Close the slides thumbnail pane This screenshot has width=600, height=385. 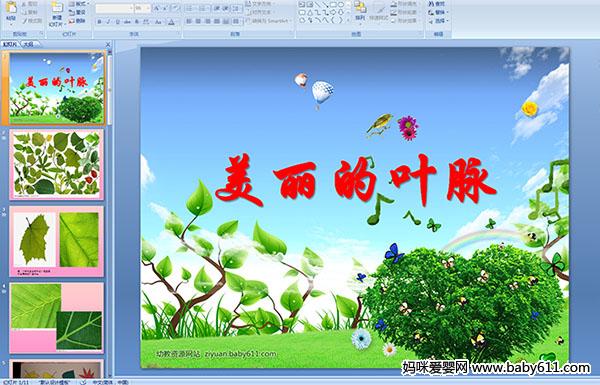click(108, 45)
